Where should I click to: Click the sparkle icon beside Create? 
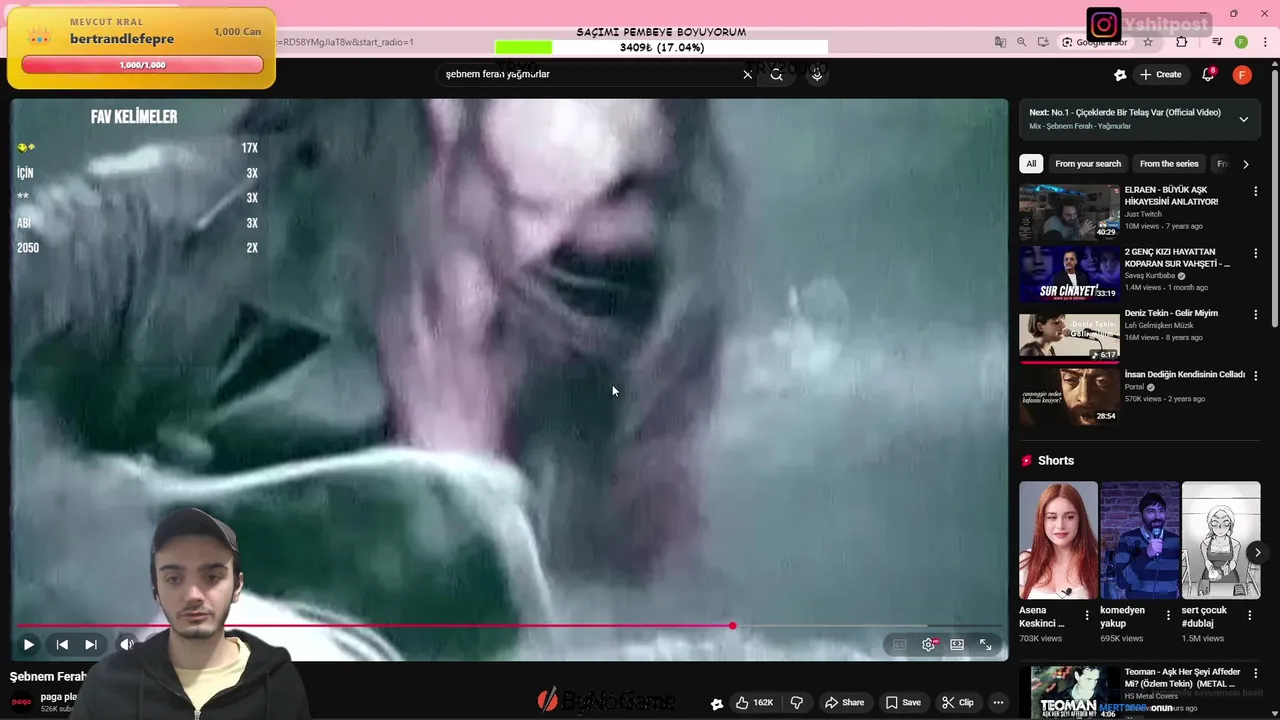(x=1120, y=75)
